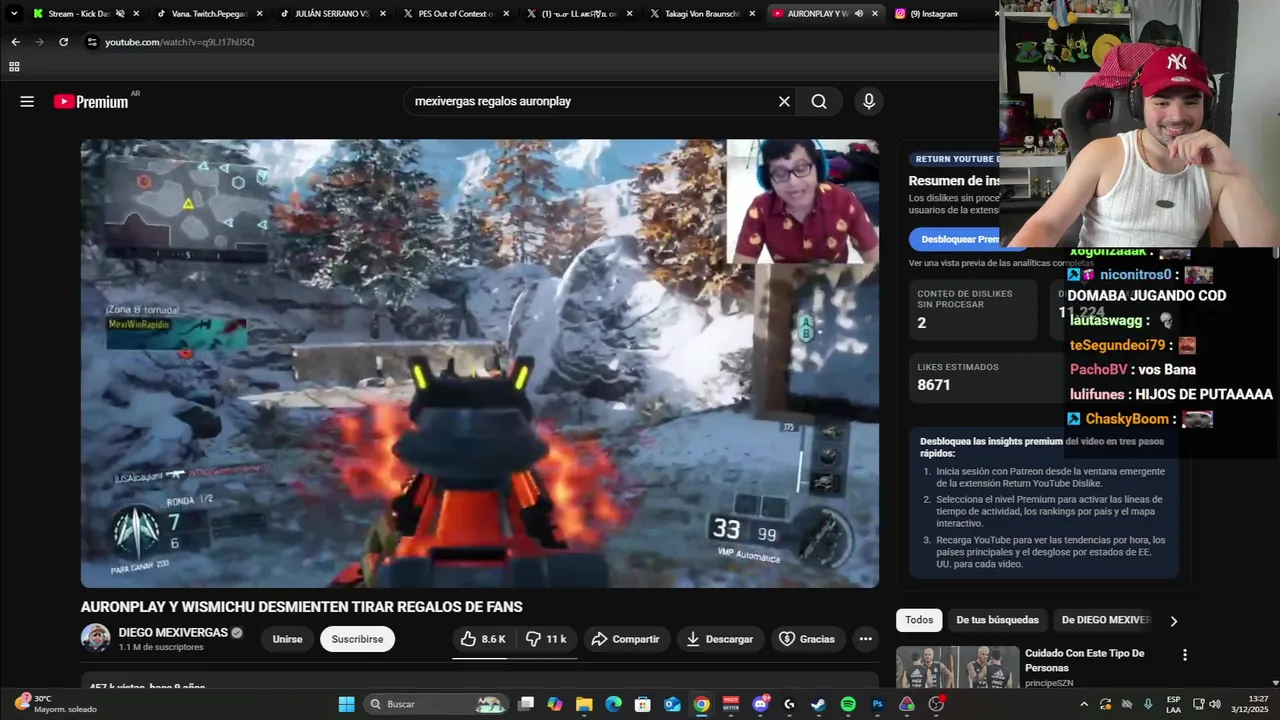The image size is (1280, 720).
Task: Open Cuidado Con Este Tipo De Personas thumbnail
Action: click(957, 667)
